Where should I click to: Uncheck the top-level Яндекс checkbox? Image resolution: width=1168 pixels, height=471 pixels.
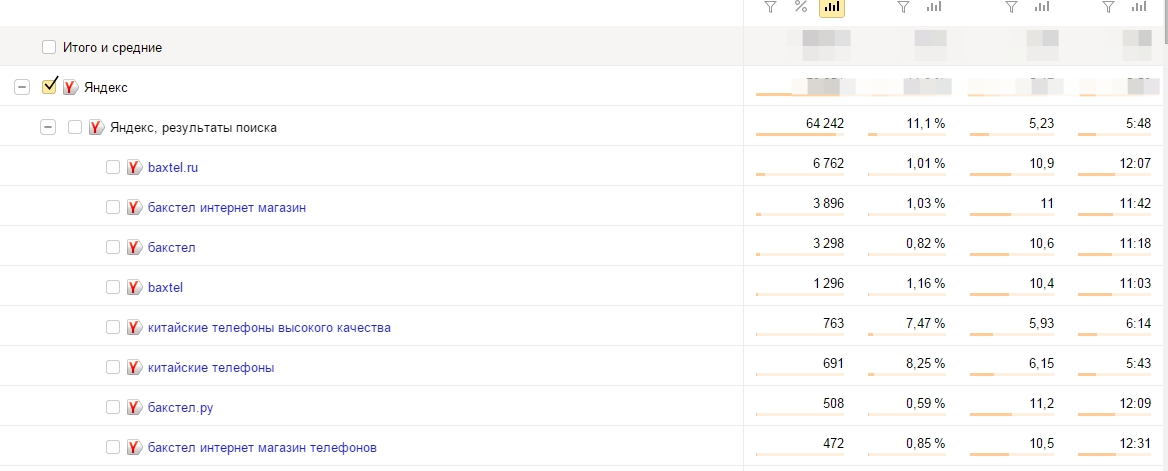[49, 87]
